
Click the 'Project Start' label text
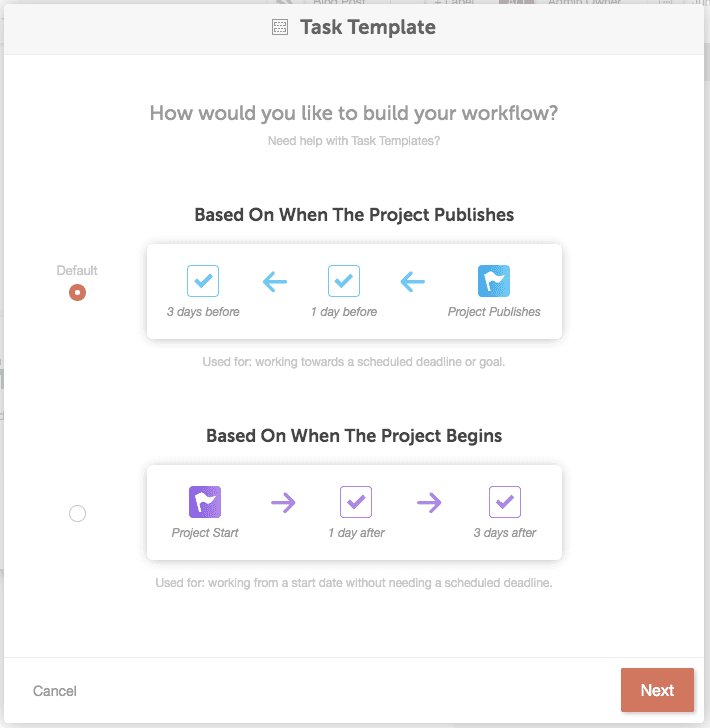[205, 533]
